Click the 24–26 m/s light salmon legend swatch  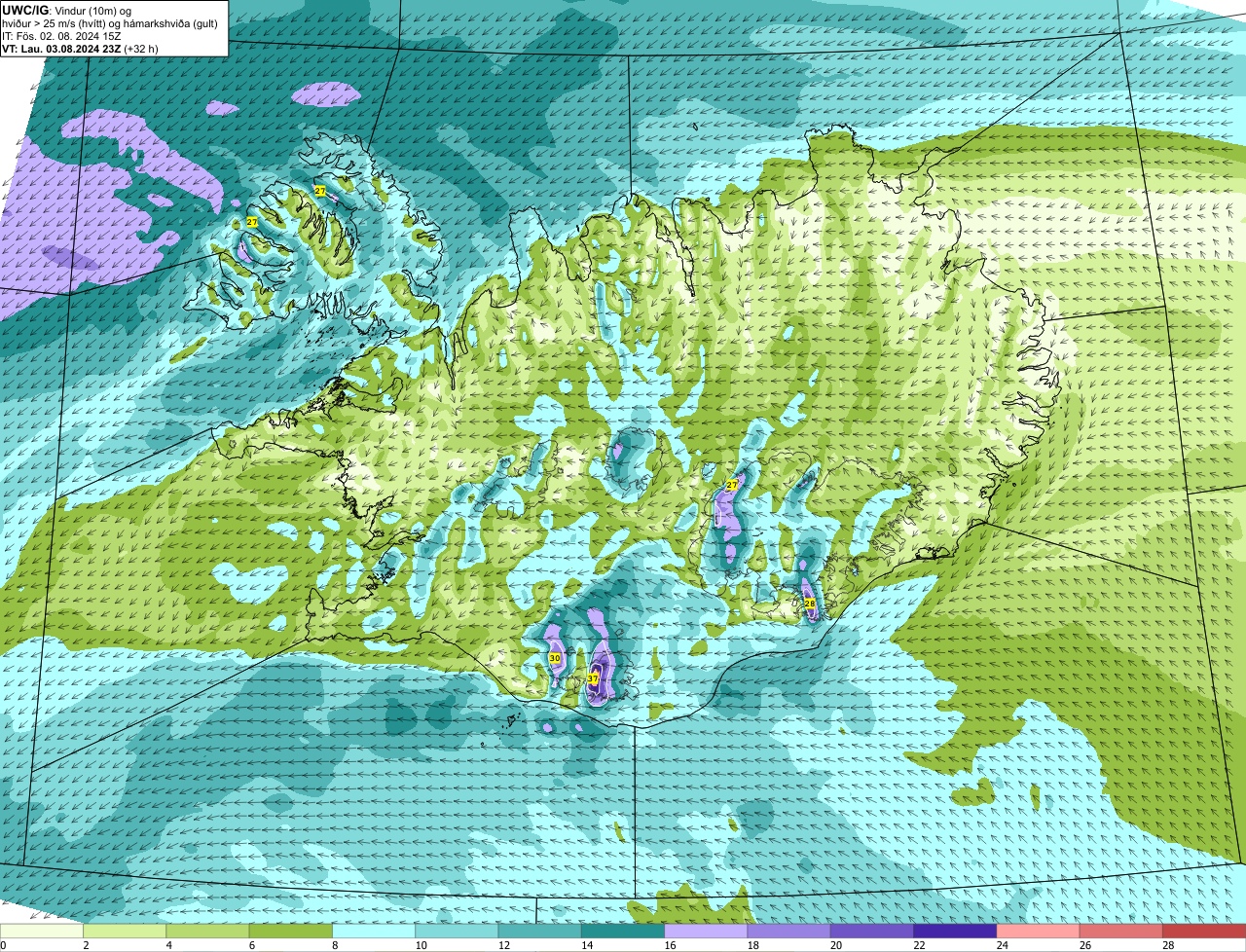(1039, 932)
